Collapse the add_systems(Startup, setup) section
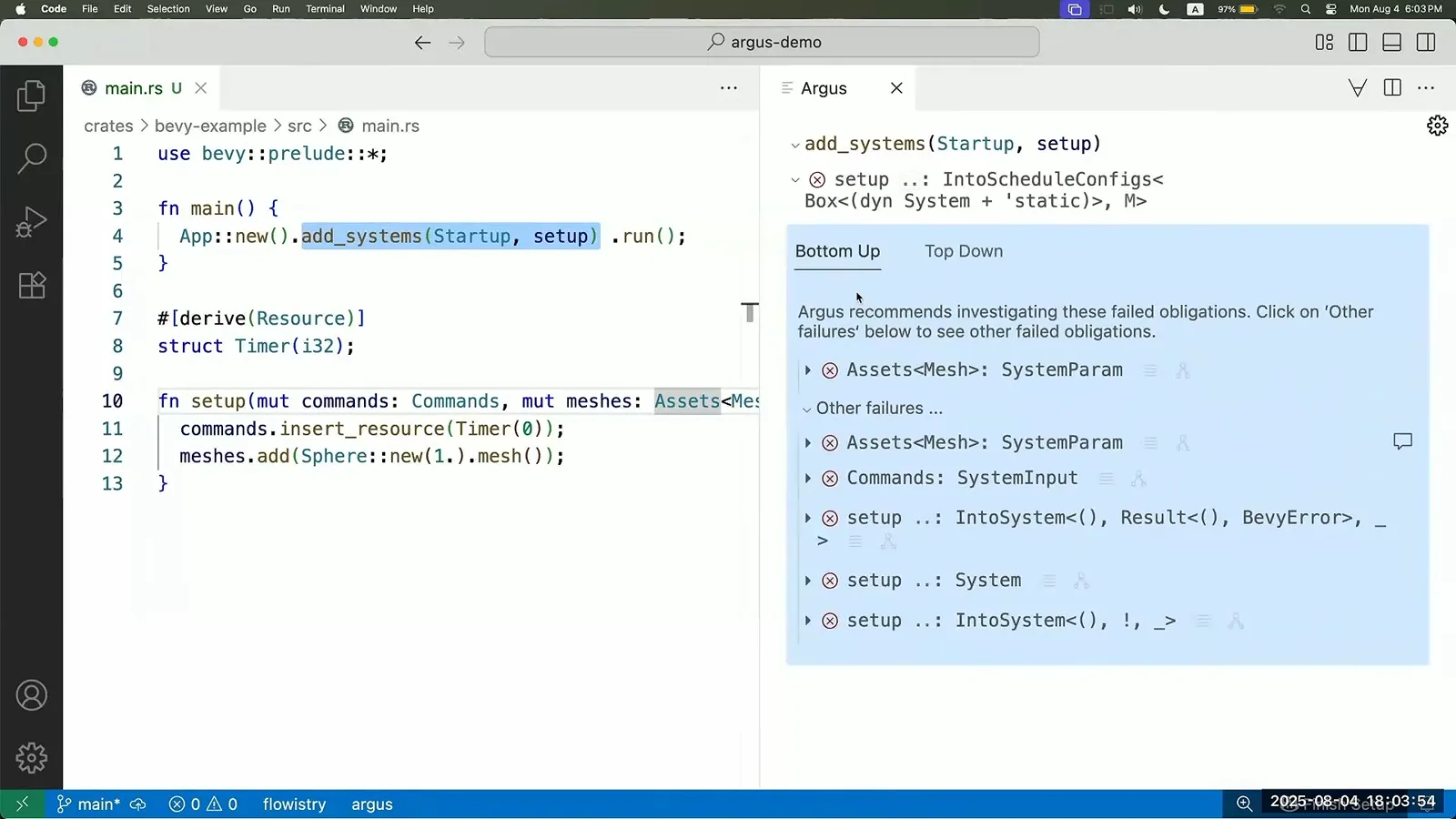 [x=795, y=145]
